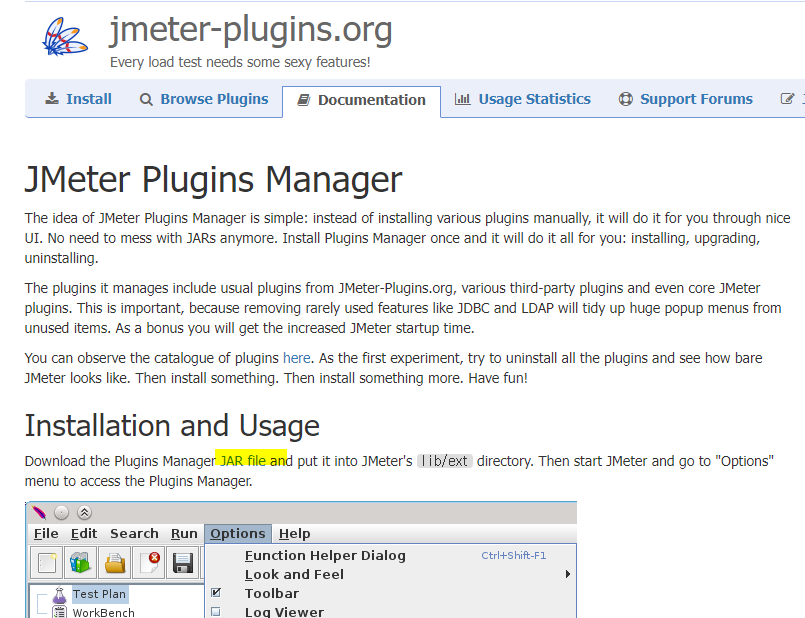The width and height of the screenshot is (805, 618).
Task: Click the New test plan toolbar icon
Action: click(47, 563)
